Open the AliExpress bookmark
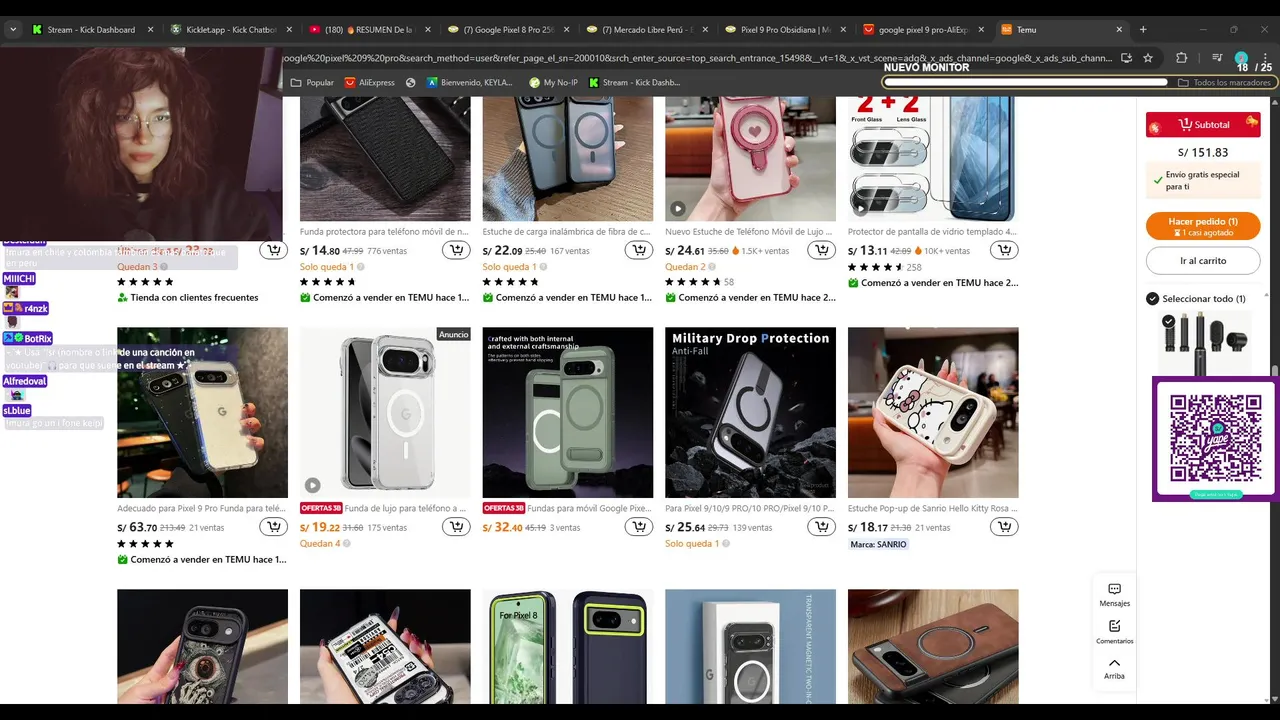Image resolution: width=1280 pixels, height=720 pixels. 369,83
